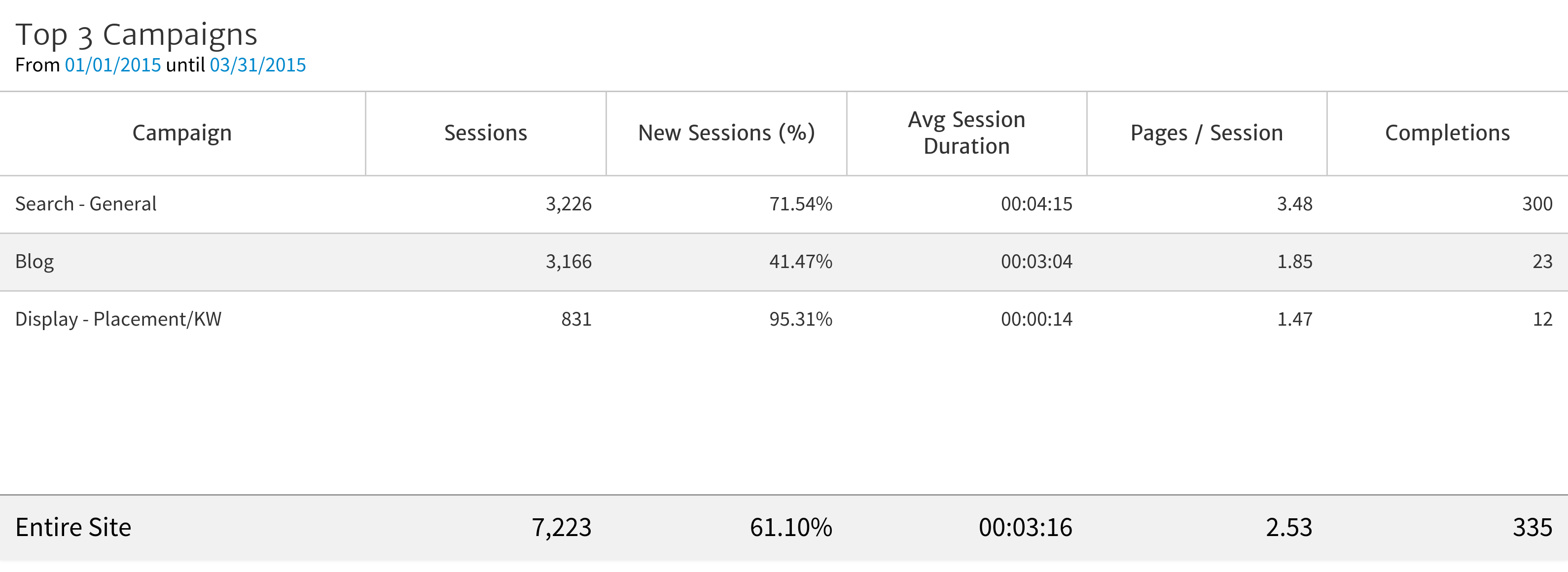Click the Entire Site summary label
The height and width of the screenshot is (572, 1568).
click(73, 528)
